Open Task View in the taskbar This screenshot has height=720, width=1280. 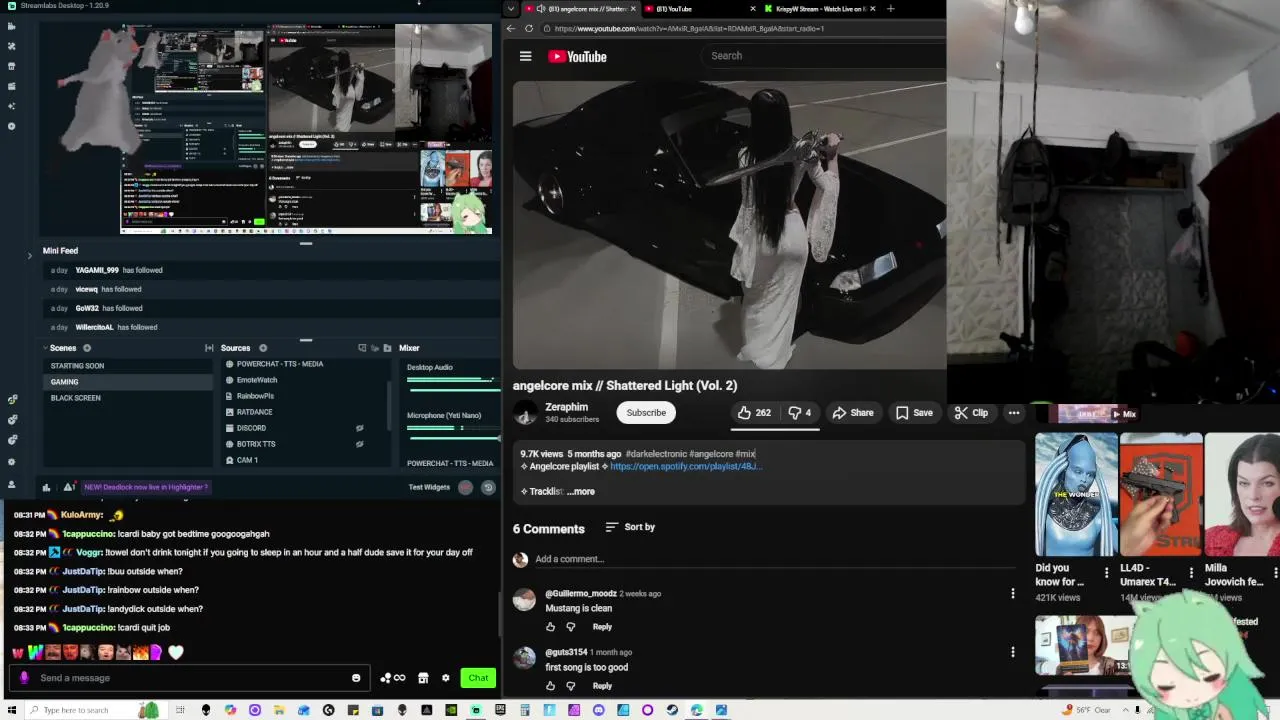181,710
